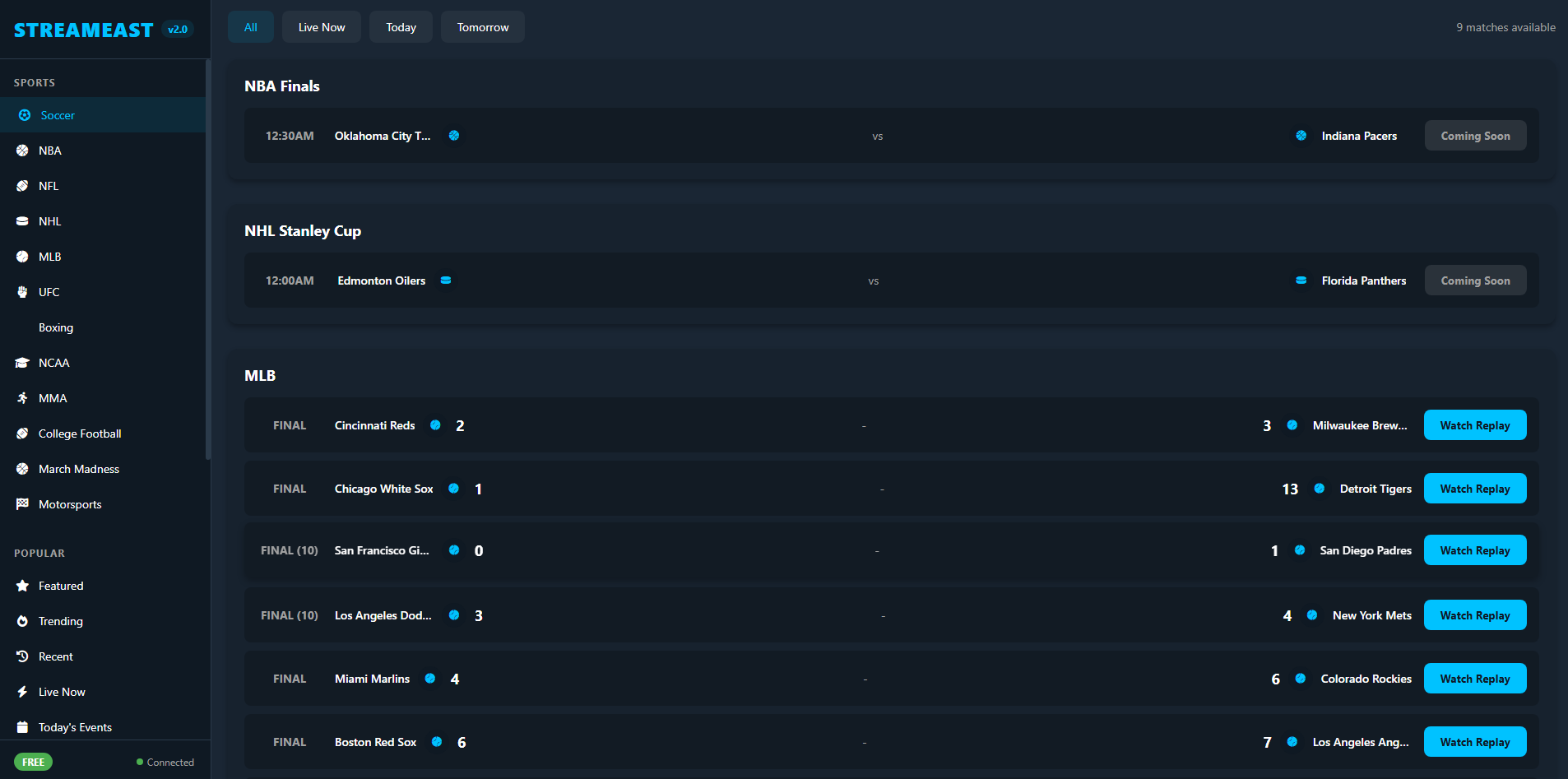Image resolution: width=1568 pixels, height=779 pixels.
Task: Click the Boston Red Sox team name
Action: click(x=375, y=742)
